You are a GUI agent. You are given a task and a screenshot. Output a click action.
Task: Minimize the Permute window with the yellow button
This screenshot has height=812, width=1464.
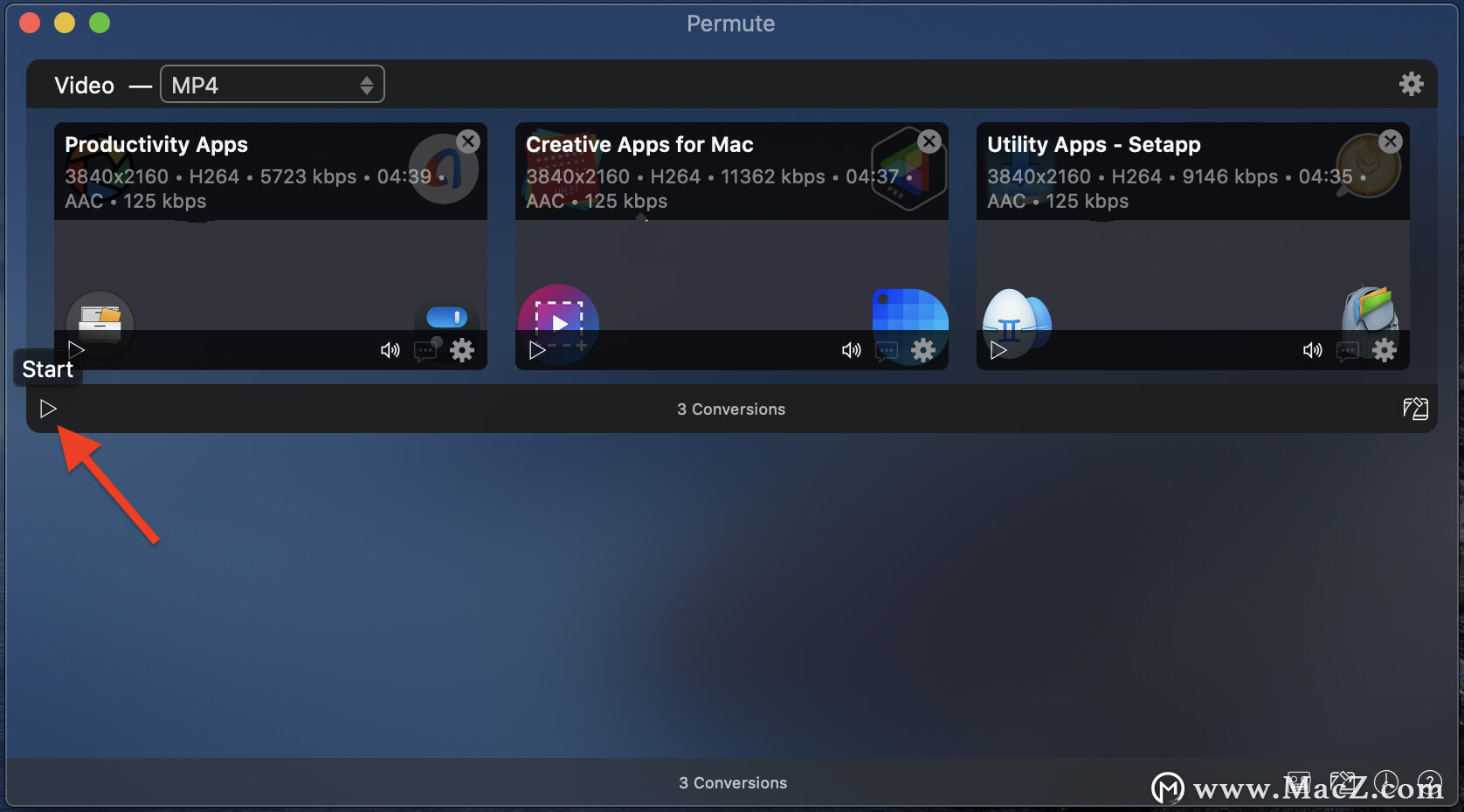[x=65, y=23]
